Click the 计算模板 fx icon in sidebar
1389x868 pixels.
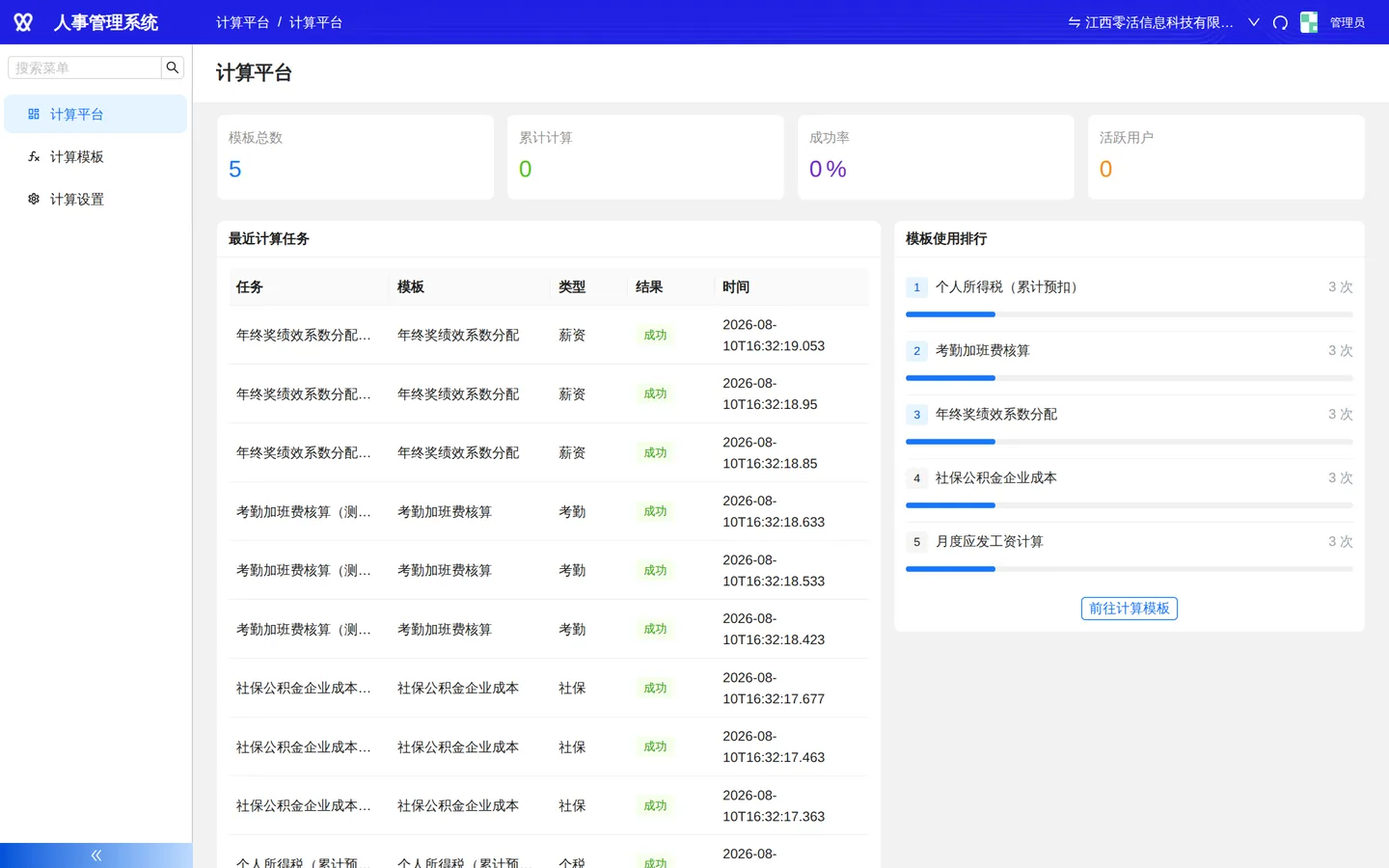point(34,156)
